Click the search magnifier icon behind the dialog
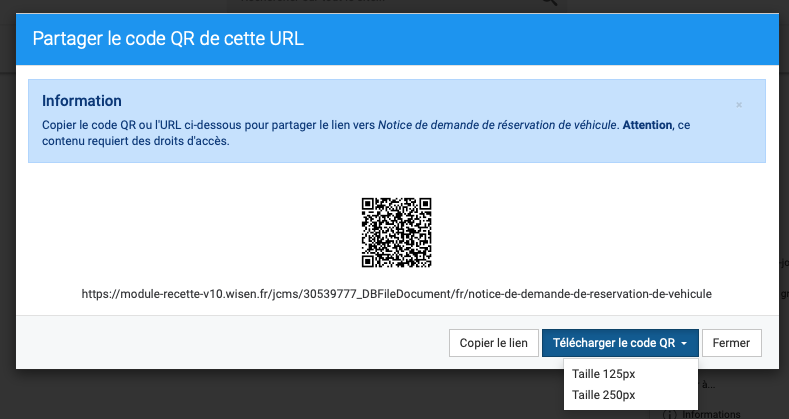The image size is (789, 419). coord(549,3)
